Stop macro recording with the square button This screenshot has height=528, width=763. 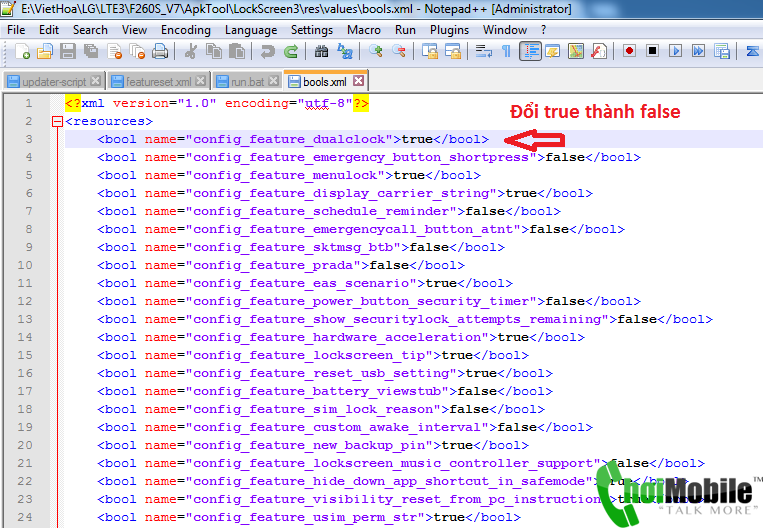[x=653, y=51]
